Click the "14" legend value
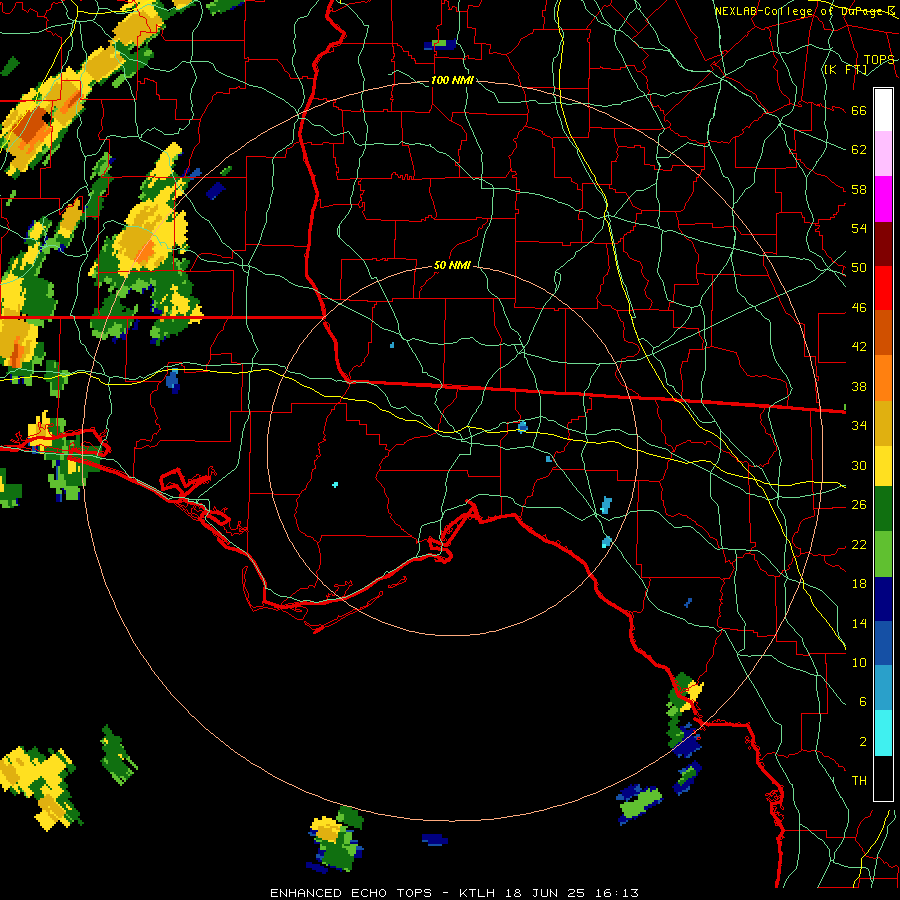 pyautogui.click(x=859, y=623)
